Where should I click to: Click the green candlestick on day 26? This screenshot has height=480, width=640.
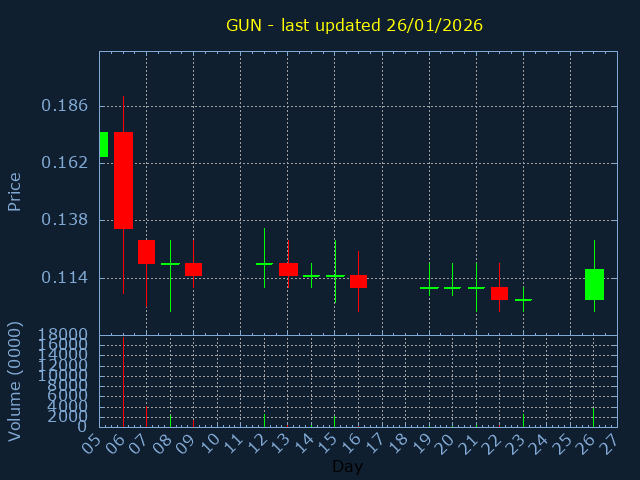pyautogui.click(x=594, y=284)
